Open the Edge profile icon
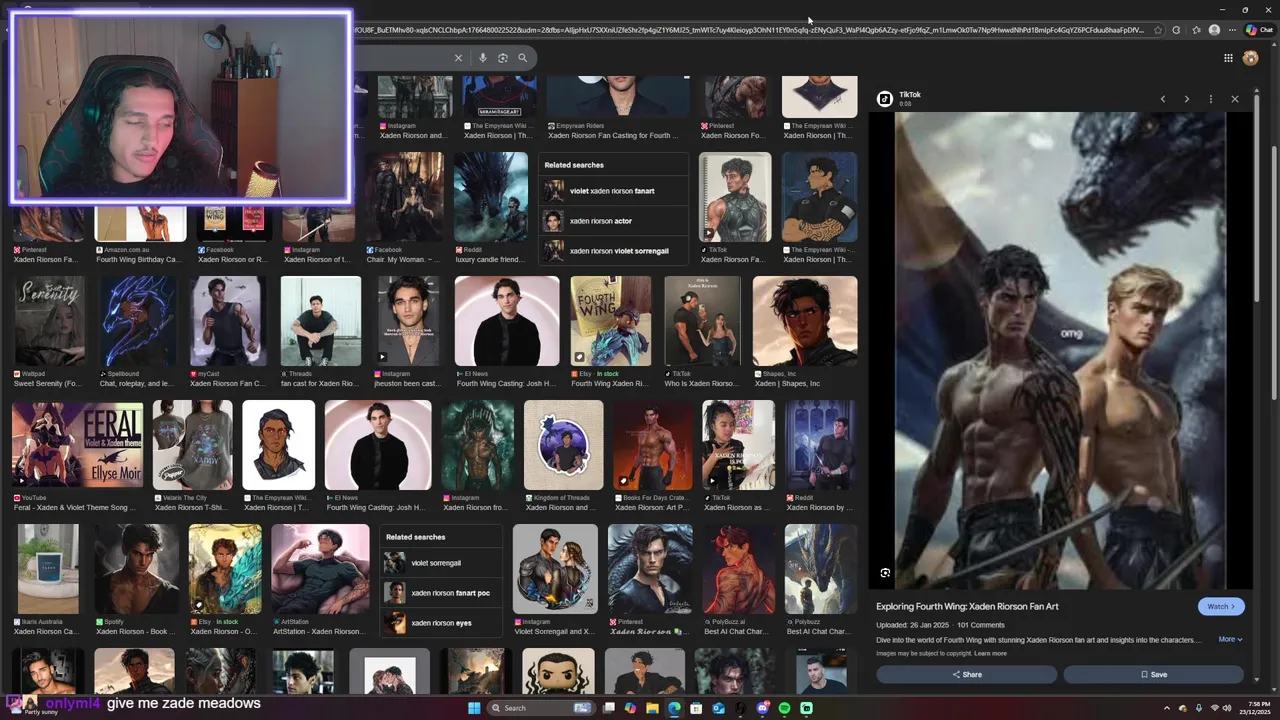1280x720 pixels. pos(1214,30)
